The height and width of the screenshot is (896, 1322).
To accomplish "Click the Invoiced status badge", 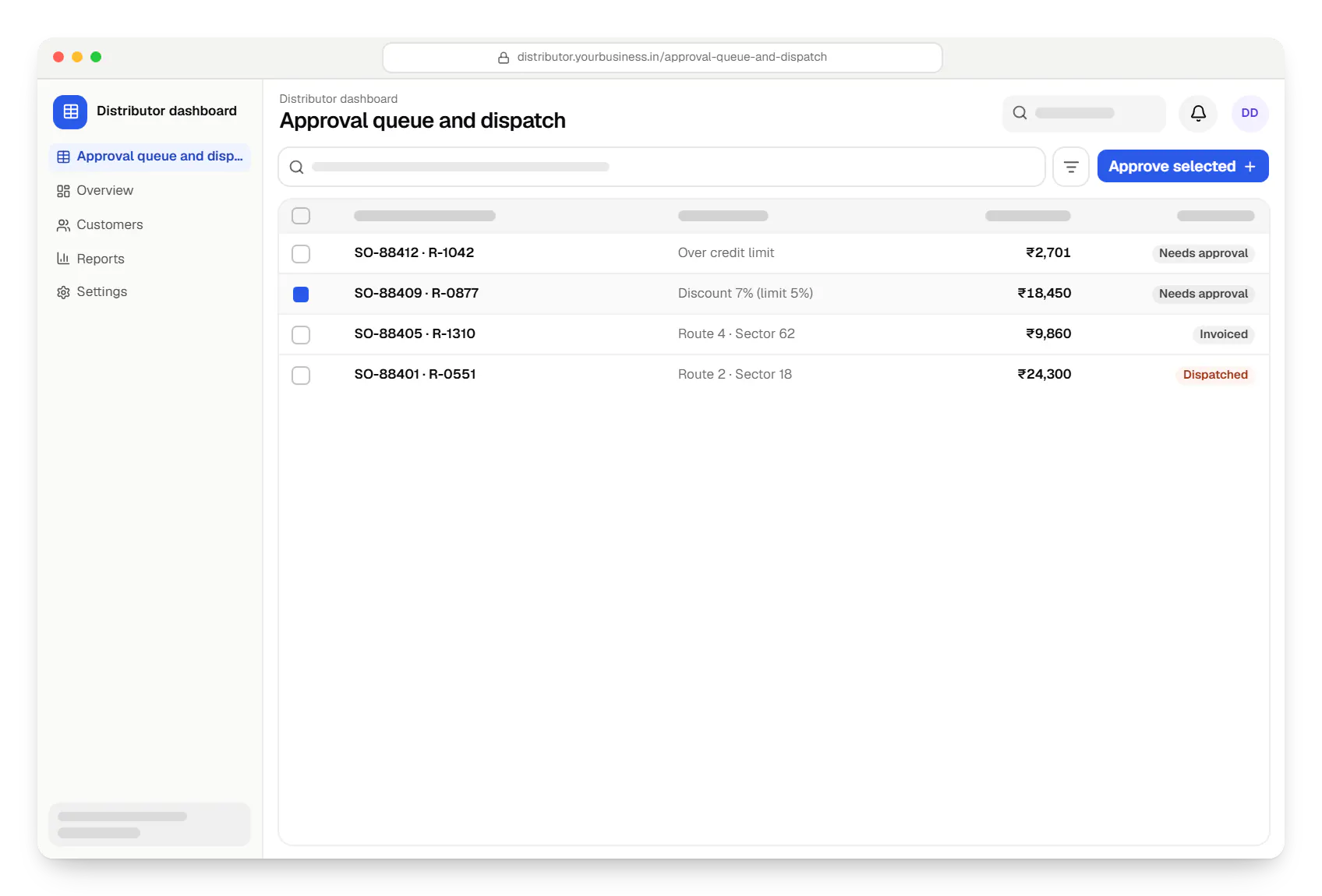I will point(1223,334).
